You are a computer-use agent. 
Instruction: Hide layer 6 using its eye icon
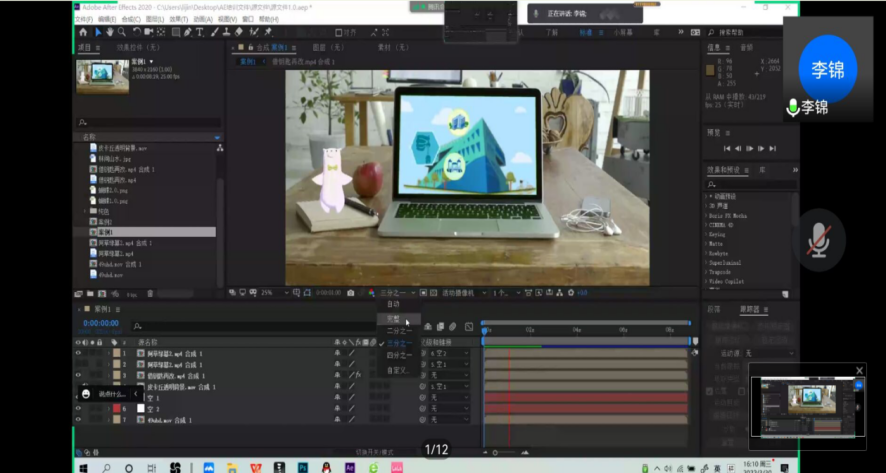(x=79, y=408)
